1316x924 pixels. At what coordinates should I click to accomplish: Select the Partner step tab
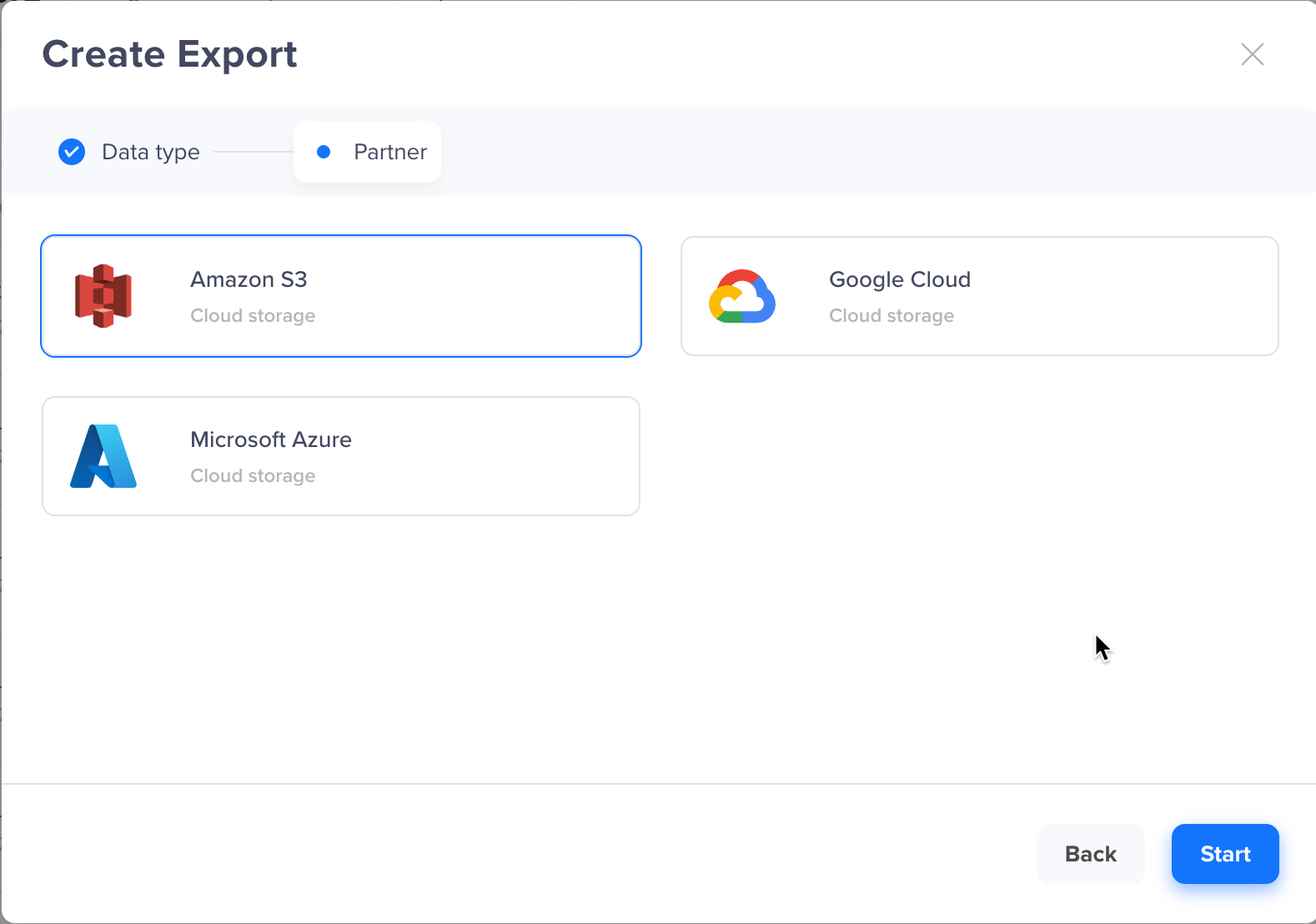click(367, 152)
